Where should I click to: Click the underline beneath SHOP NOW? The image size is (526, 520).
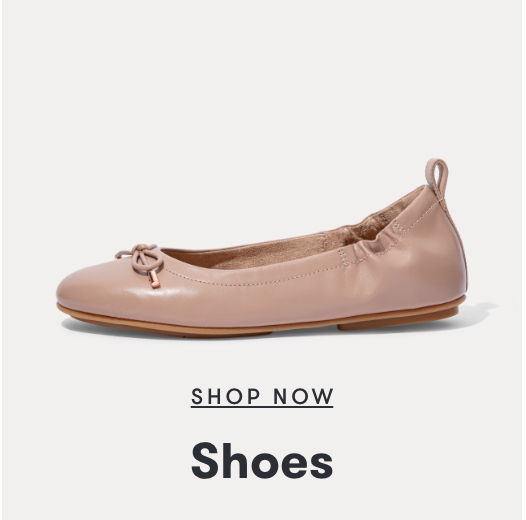262,407
